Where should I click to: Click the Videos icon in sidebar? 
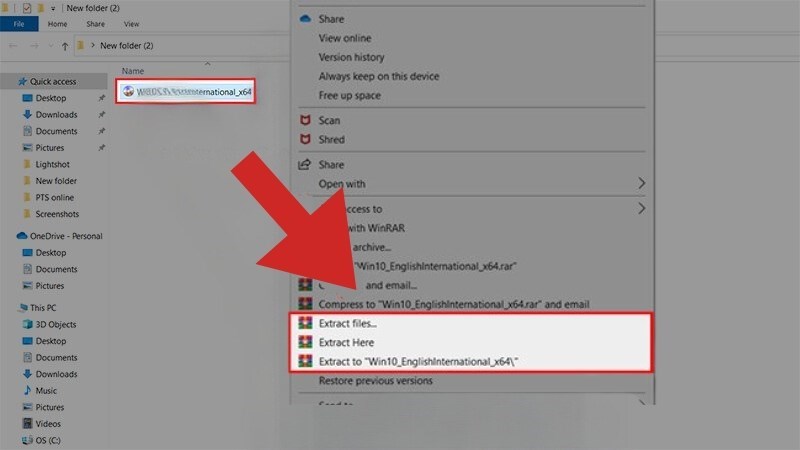[28, 423]
